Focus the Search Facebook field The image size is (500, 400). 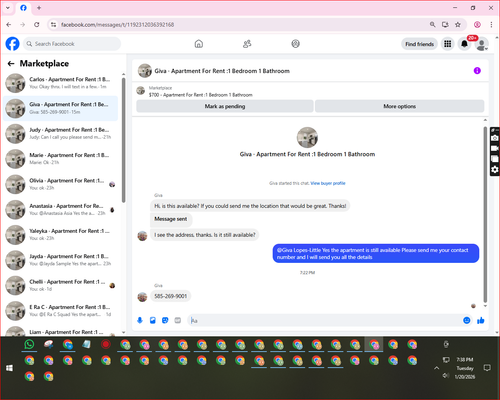tap(72, 44)
